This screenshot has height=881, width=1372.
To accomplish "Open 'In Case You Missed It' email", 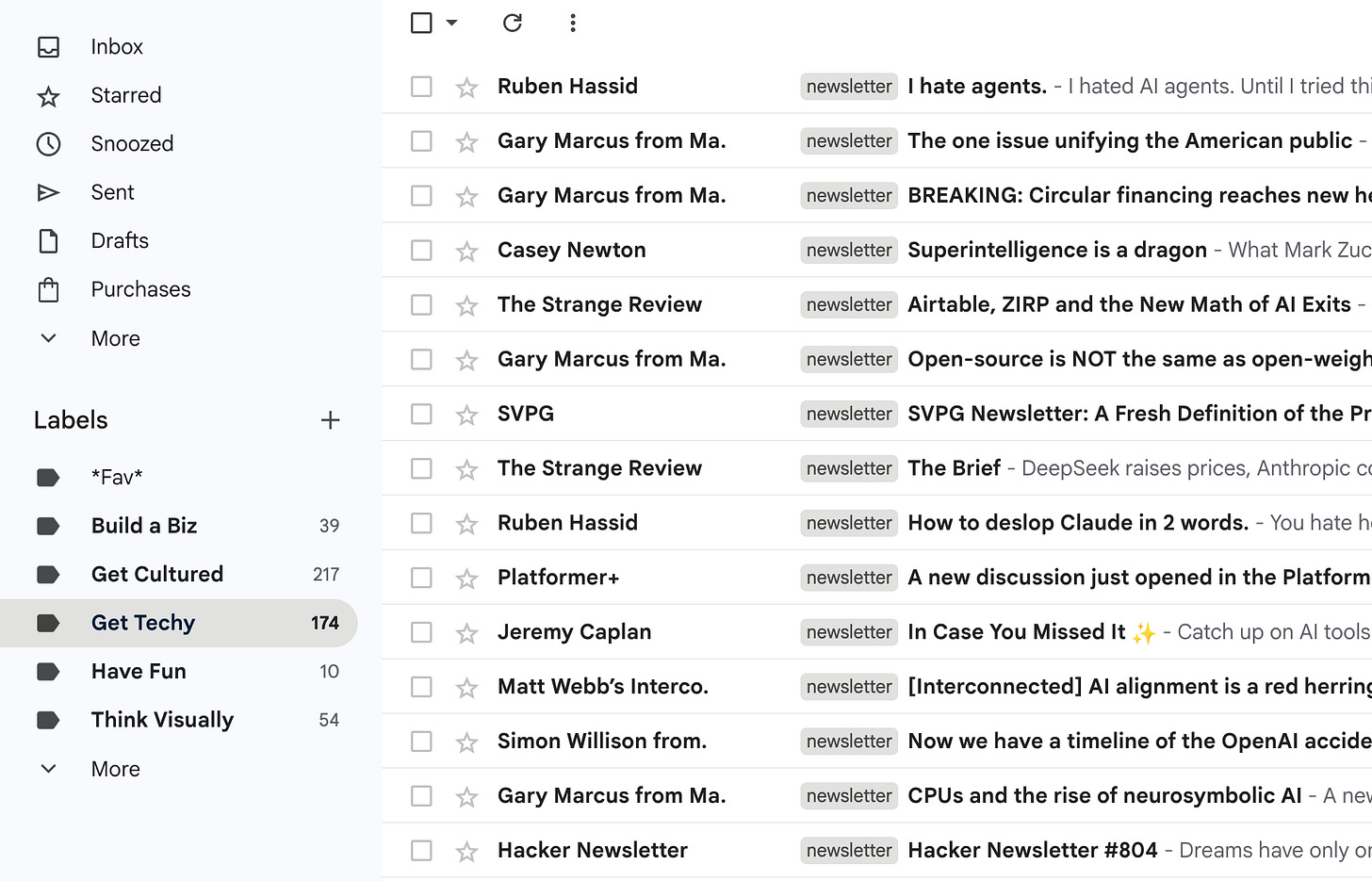I will click(1031, 632).
